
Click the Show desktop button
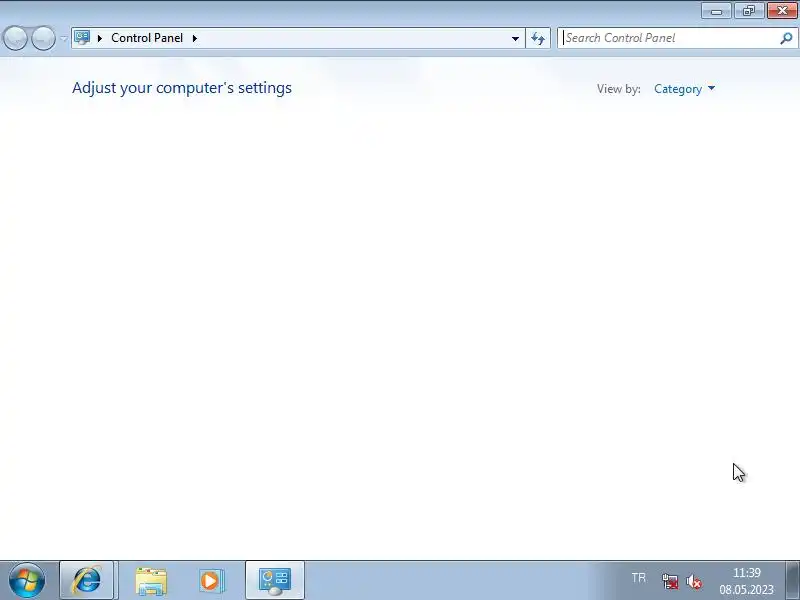pos(792,580)
